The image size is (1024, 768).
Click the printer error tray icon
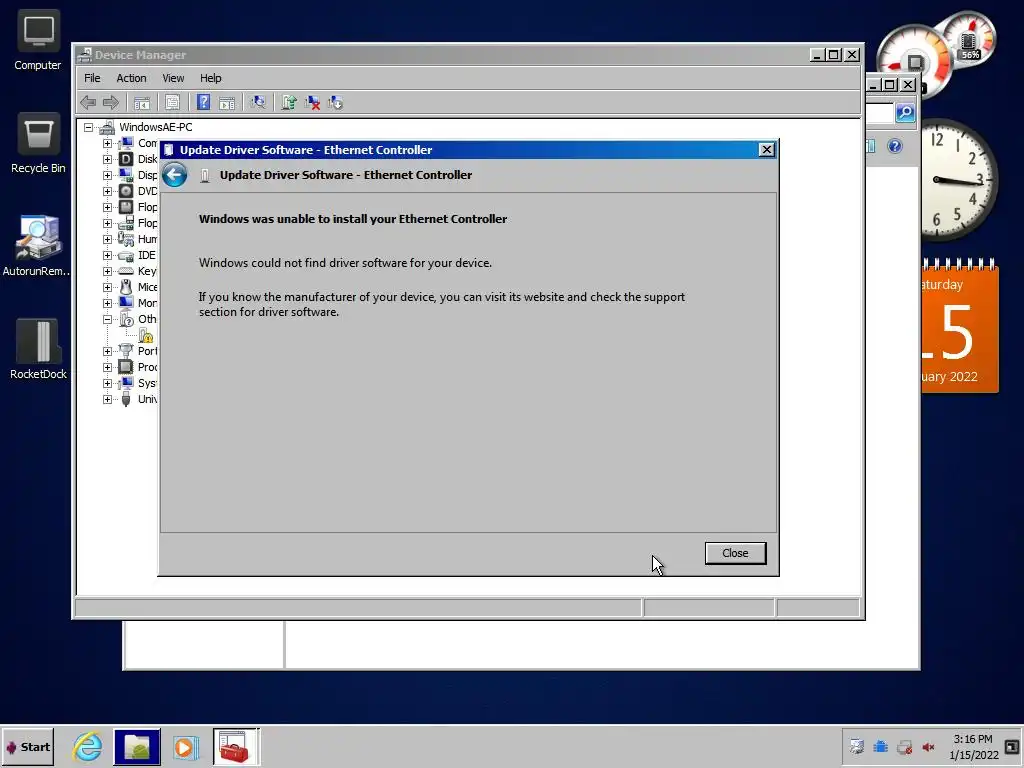click(904, 747)
